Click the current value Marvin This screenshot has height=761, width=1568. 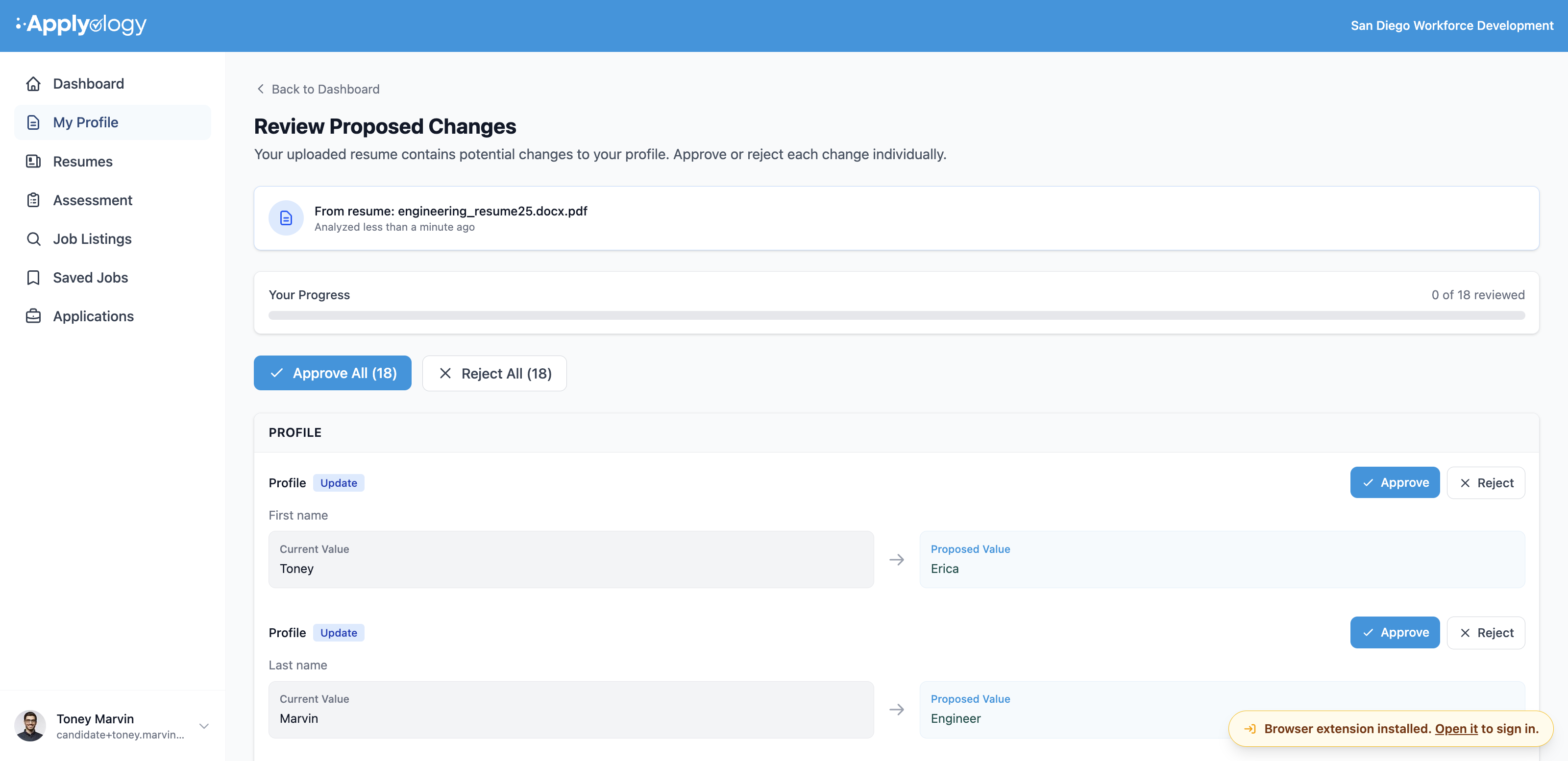click(x=299, y=718)
